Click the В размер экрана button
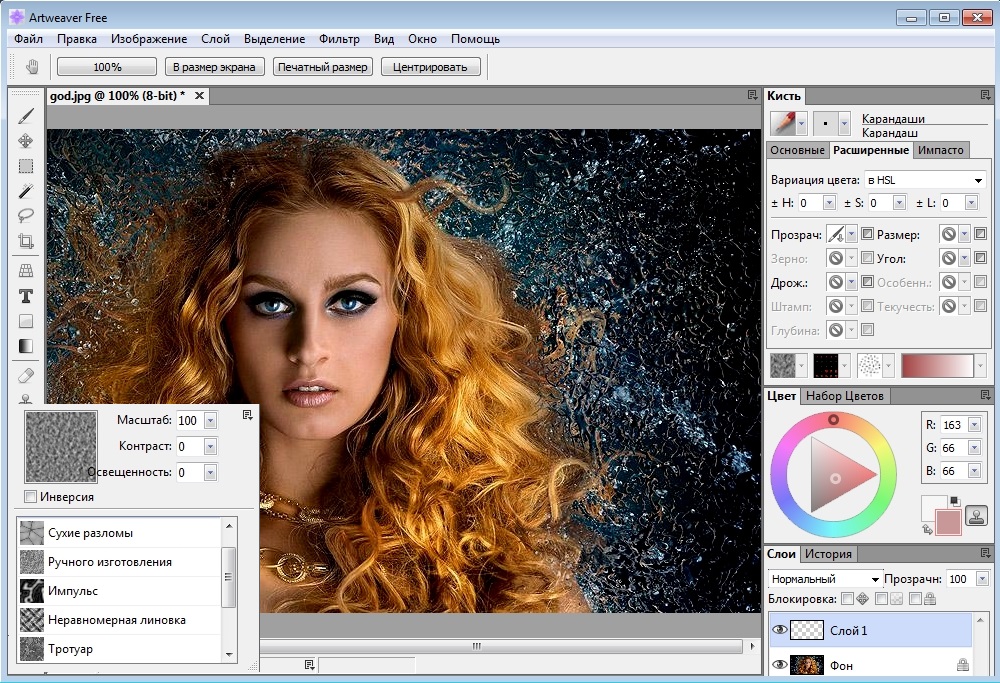The height and width of the screenshot is (683, 1000). click(x=214, y=67)
